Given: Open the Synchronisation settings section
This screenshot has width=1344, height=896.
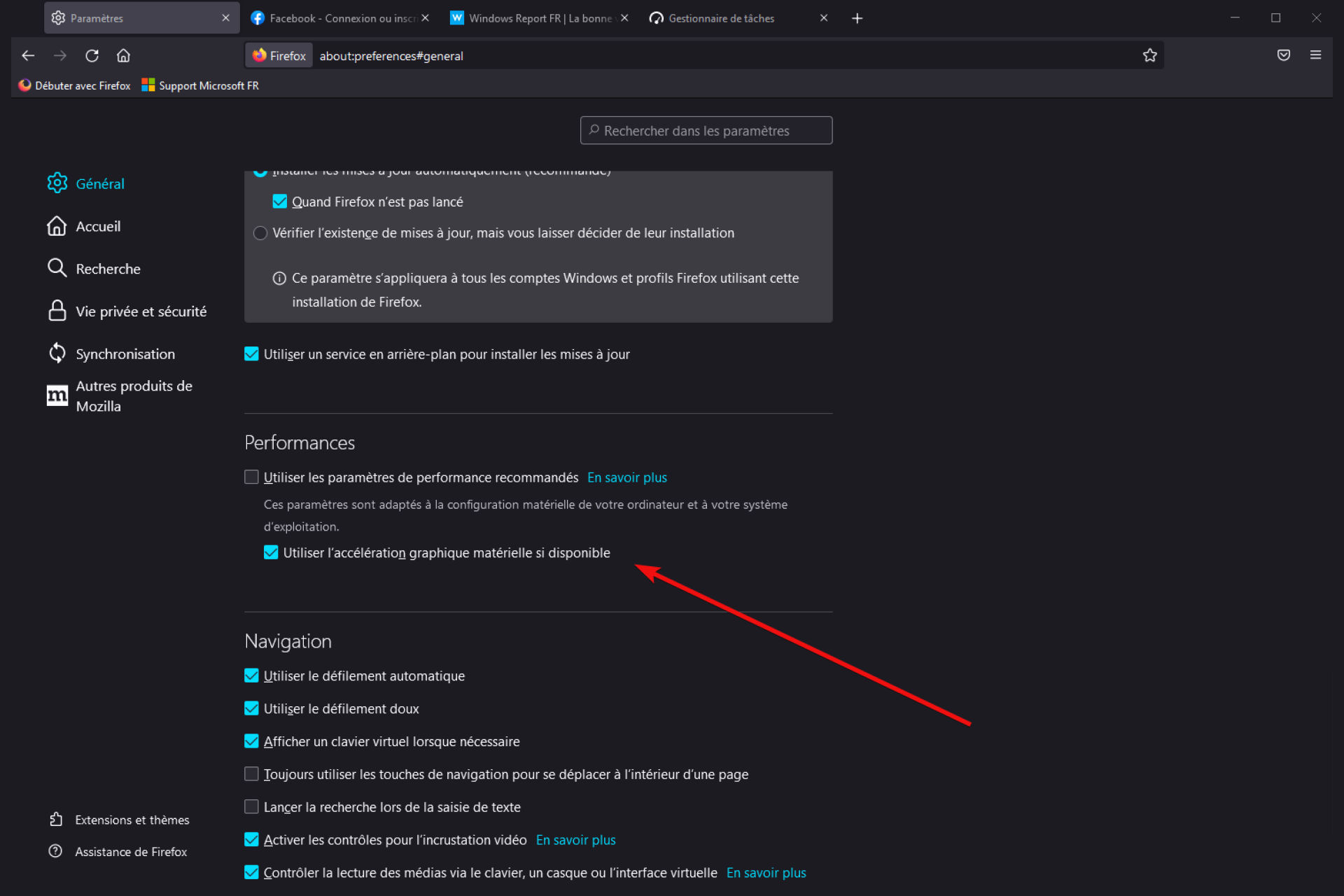Looking at the screenshot, I should pos(125,354).
